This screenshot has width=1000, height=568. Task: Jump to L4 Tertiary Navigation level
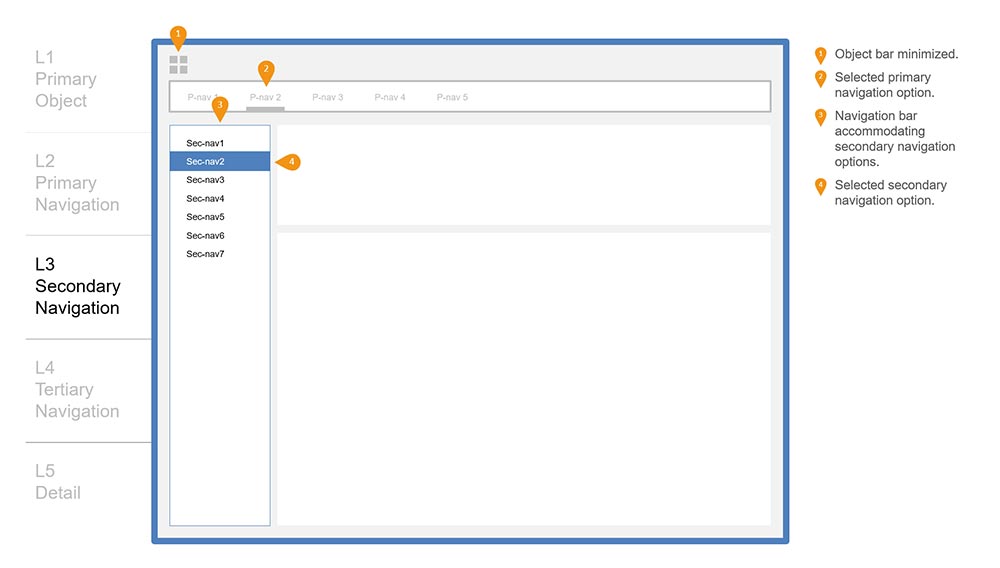pyautogui.click(x=77, y=390)
